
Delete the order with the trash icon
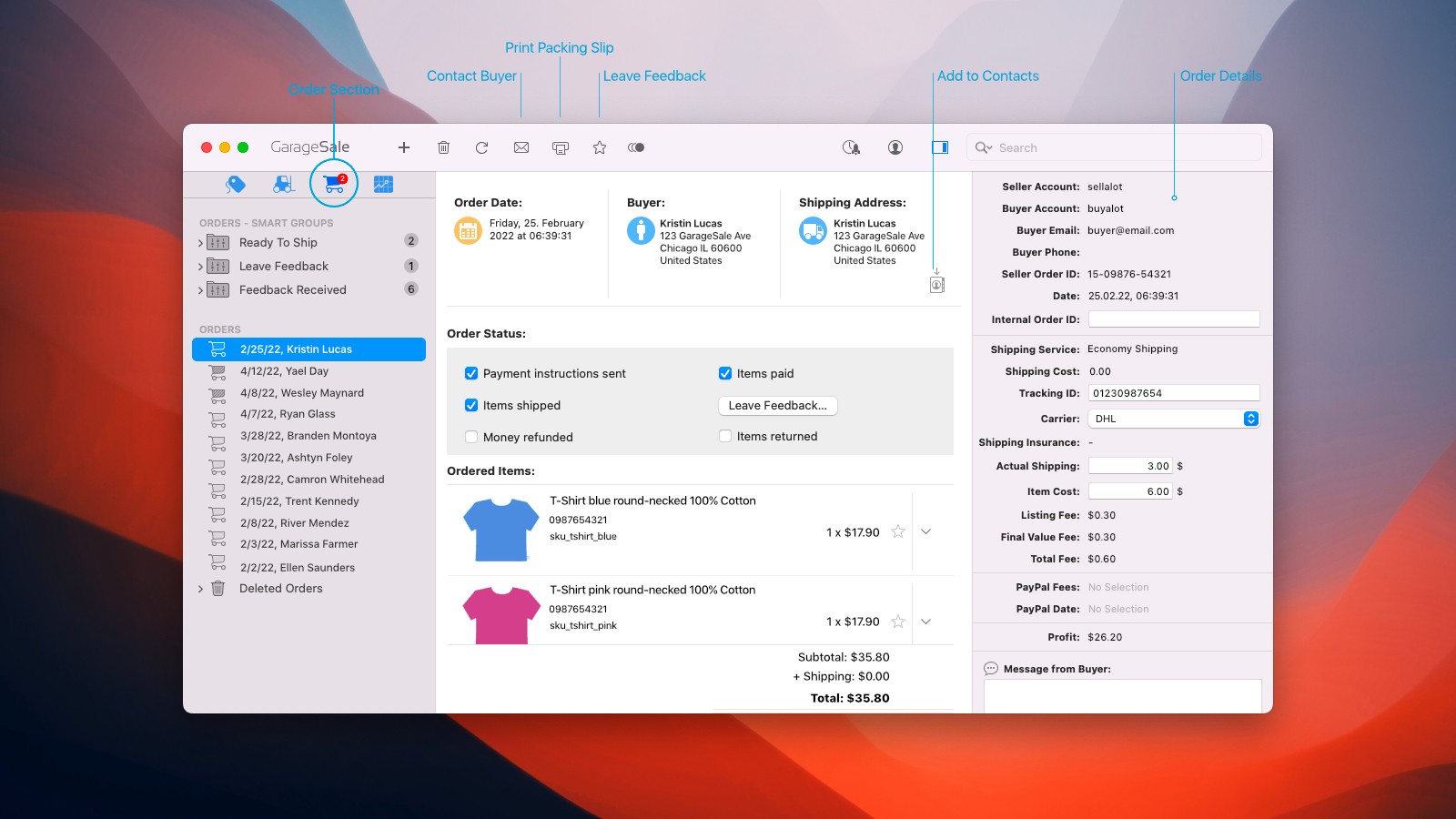tap(443, 147)
